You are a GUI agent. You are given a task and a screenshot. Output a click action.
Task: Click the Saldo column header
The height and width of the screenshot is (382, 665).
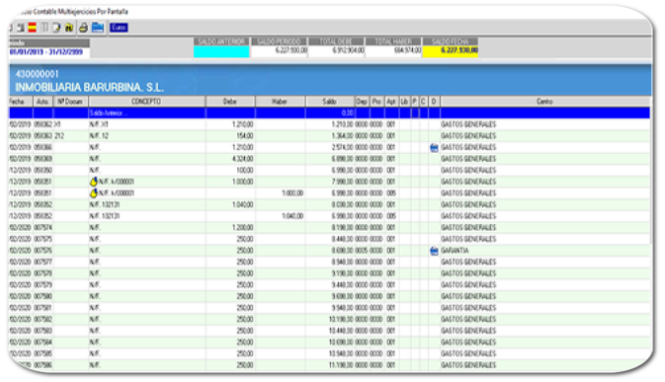330,101
